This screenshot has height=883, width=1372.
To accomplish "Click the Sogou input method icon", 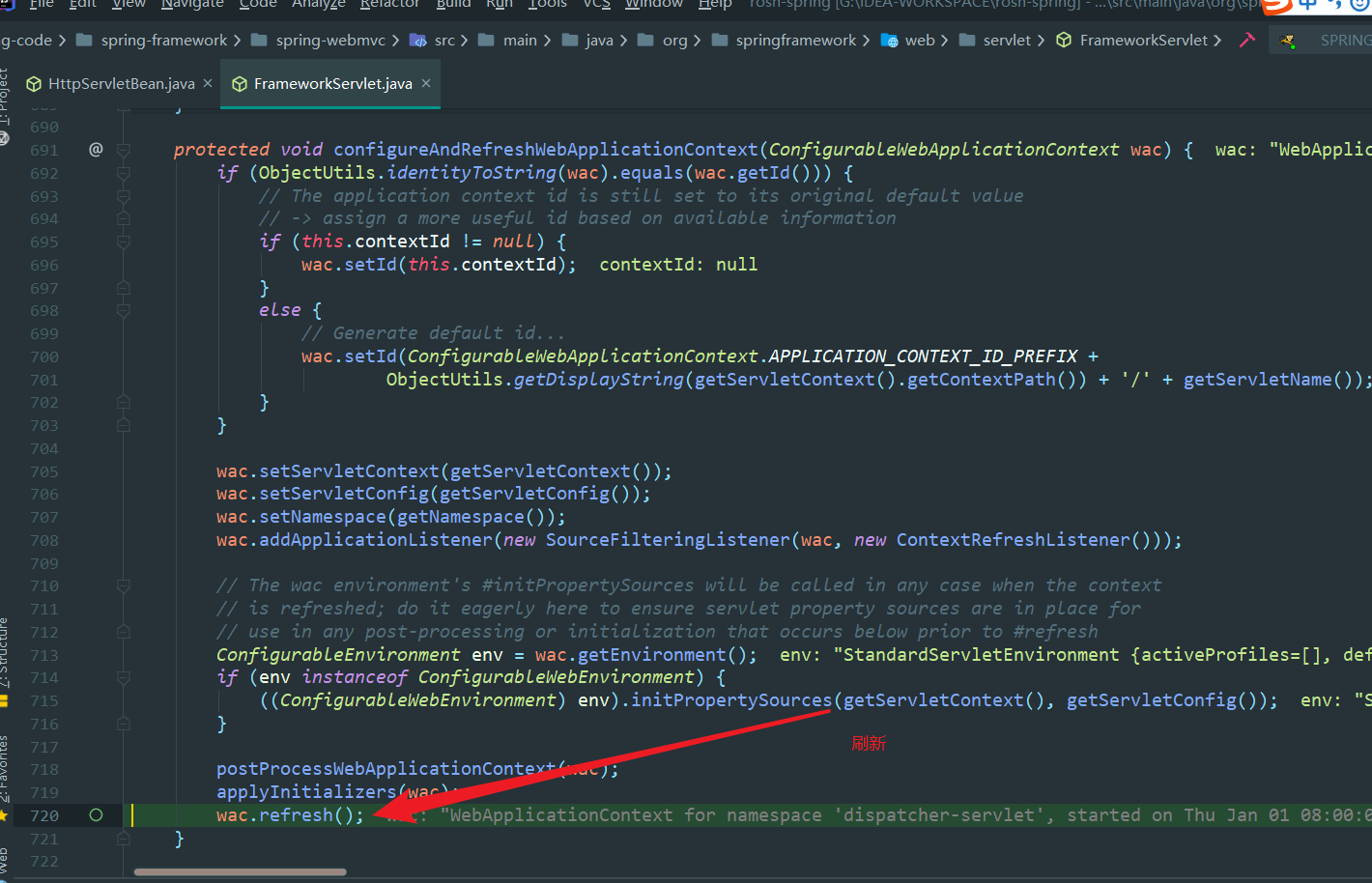I will [x=1276, y=6].
